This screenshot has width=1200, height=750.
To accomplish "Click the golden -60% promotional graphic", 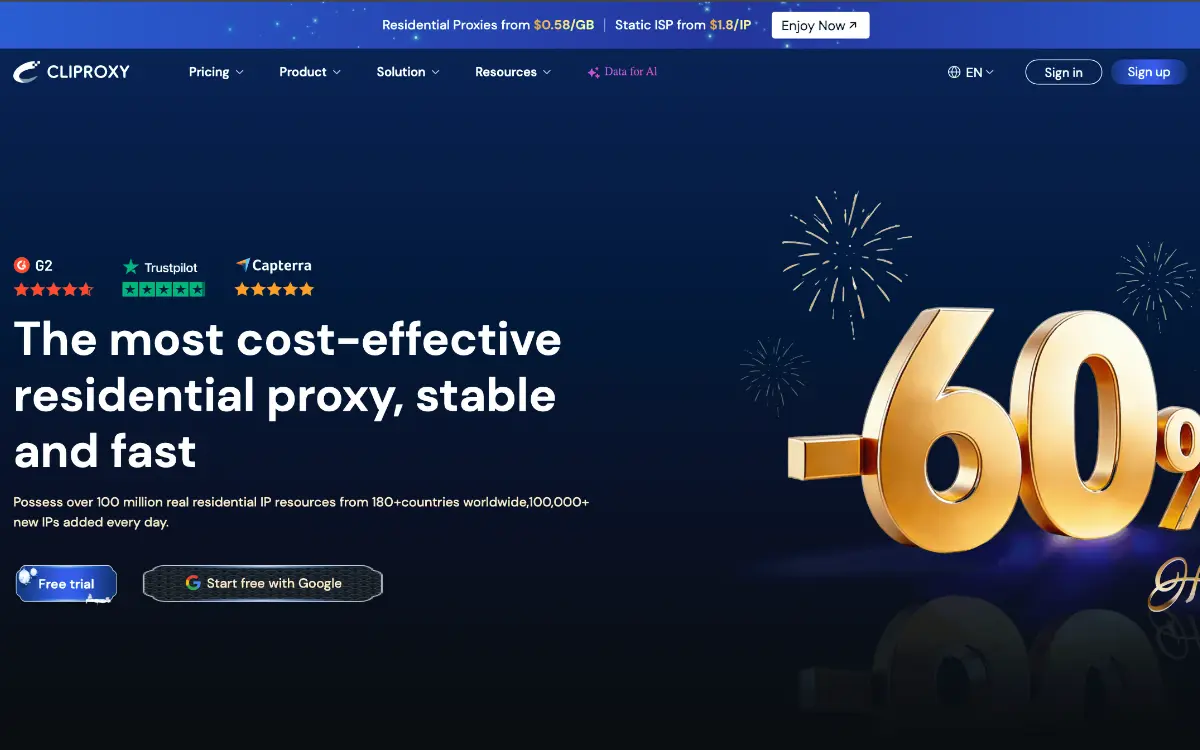I will tap(995, 430).
